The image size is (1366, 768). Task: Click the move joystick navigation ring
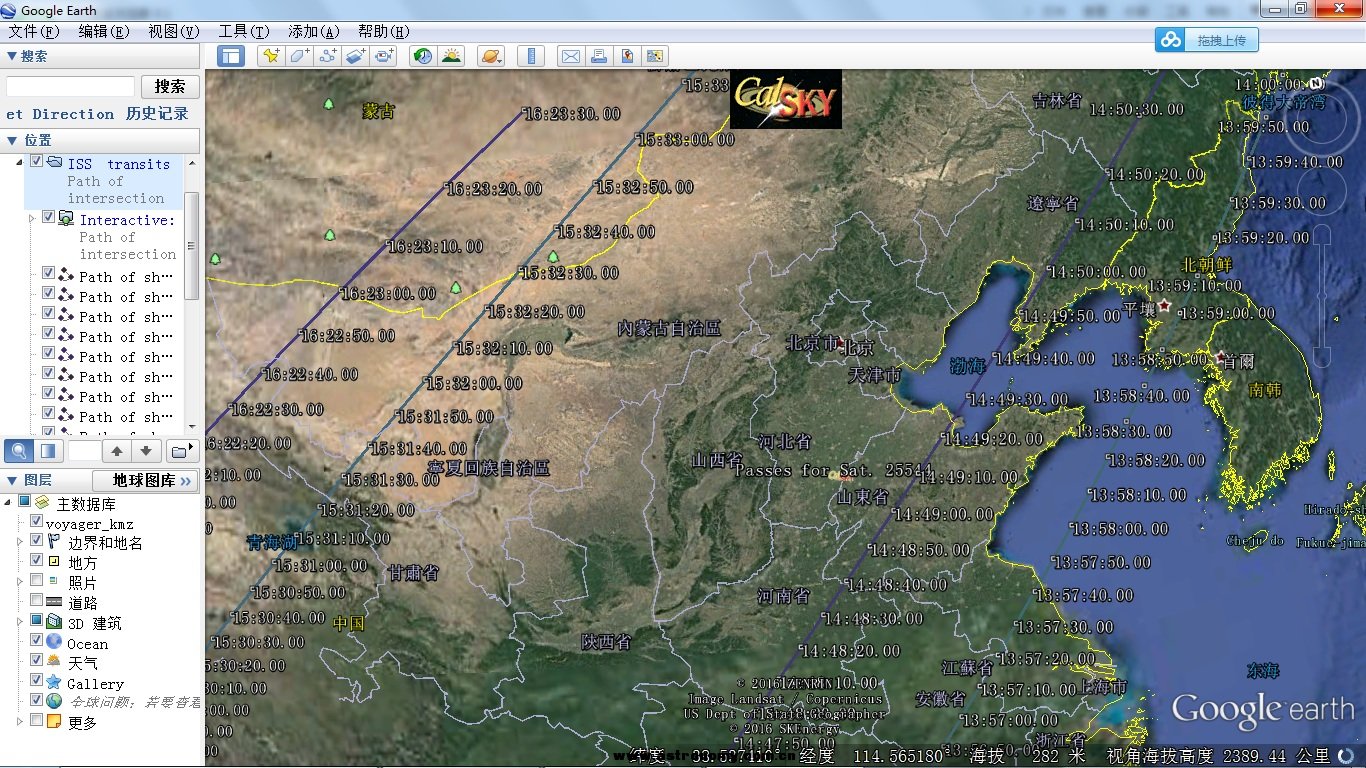1320,190
